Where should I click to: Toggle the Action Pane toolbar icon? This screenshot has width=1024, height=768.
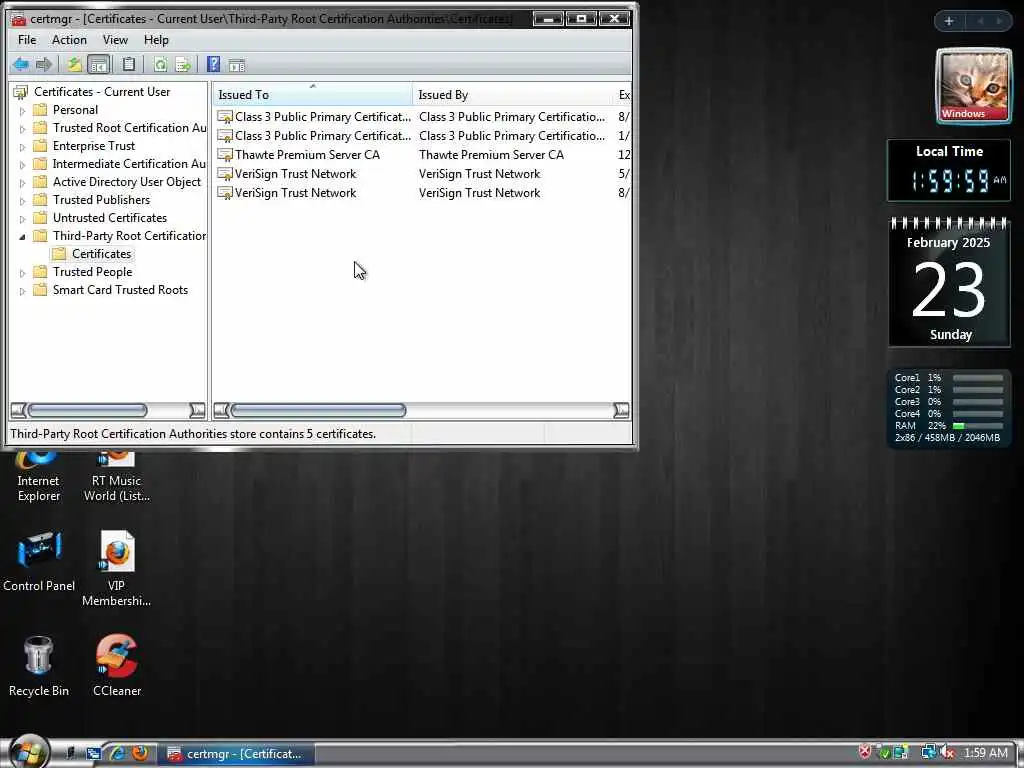pyautogui.click(x=236, y=65)
